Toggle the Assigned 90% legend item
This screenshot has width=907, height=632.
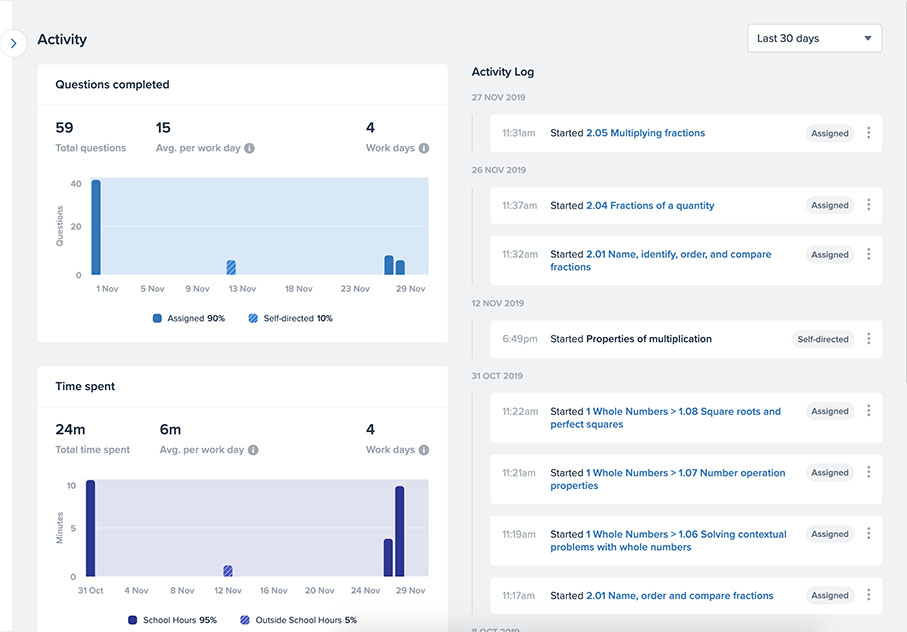[x=189, y=318]
